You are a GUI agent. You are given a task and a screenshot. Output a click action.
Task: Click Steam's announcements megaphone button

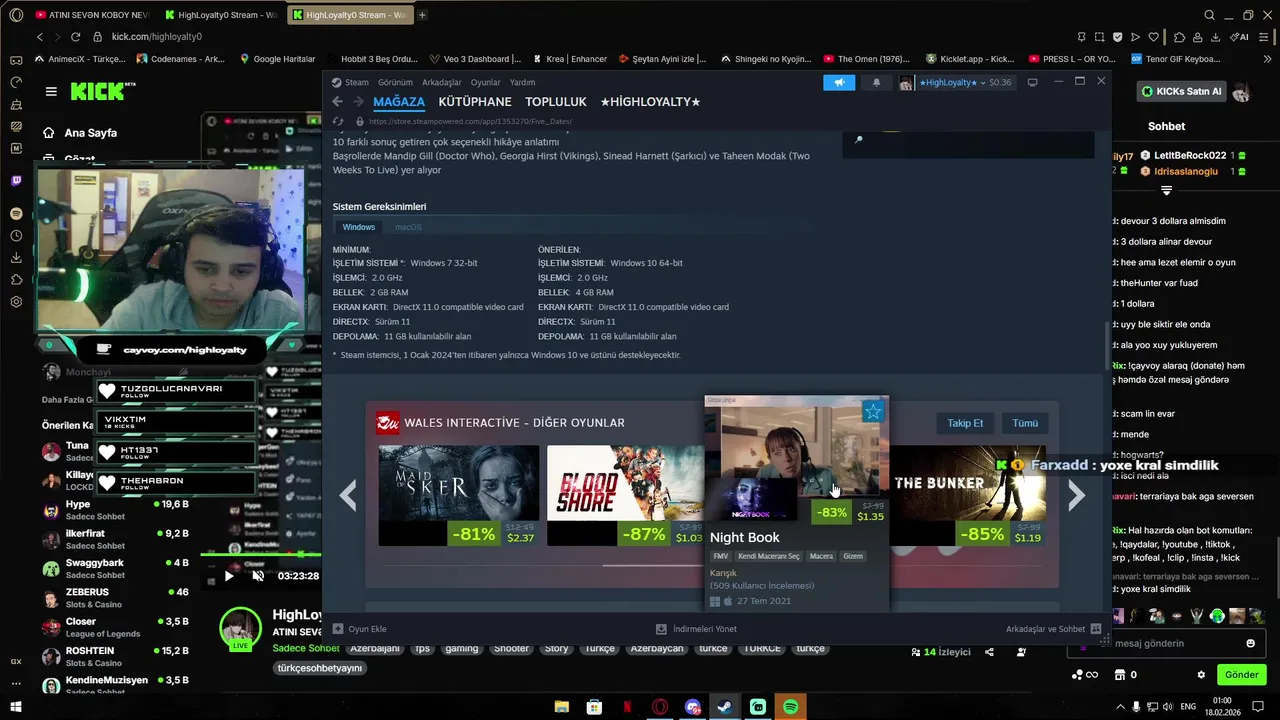click(x=839, y=82)
